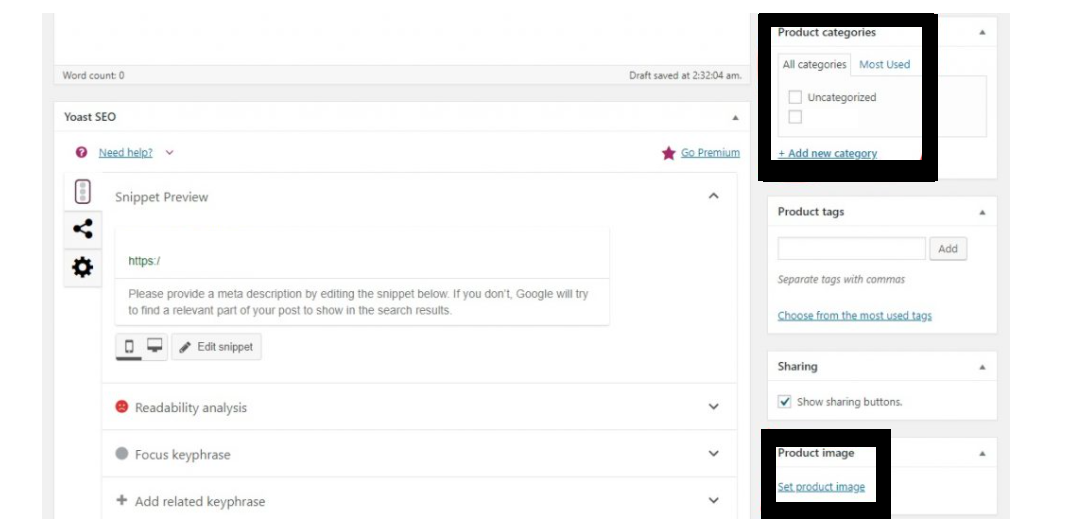Screen dimensions: 1077x519
Task: Open the Need help dropdown arrow
Action: click(x=170, y=152)
